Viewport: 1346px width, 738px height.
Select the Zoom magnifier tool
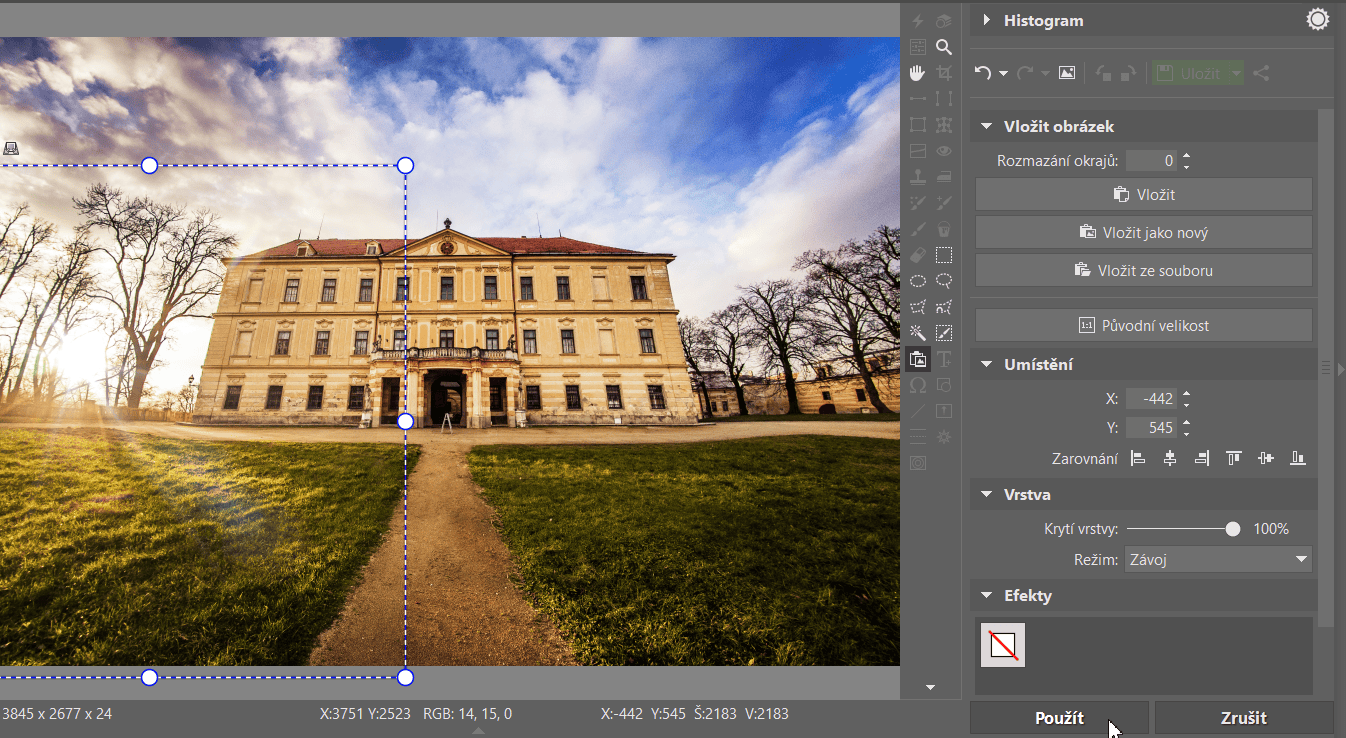944,47
